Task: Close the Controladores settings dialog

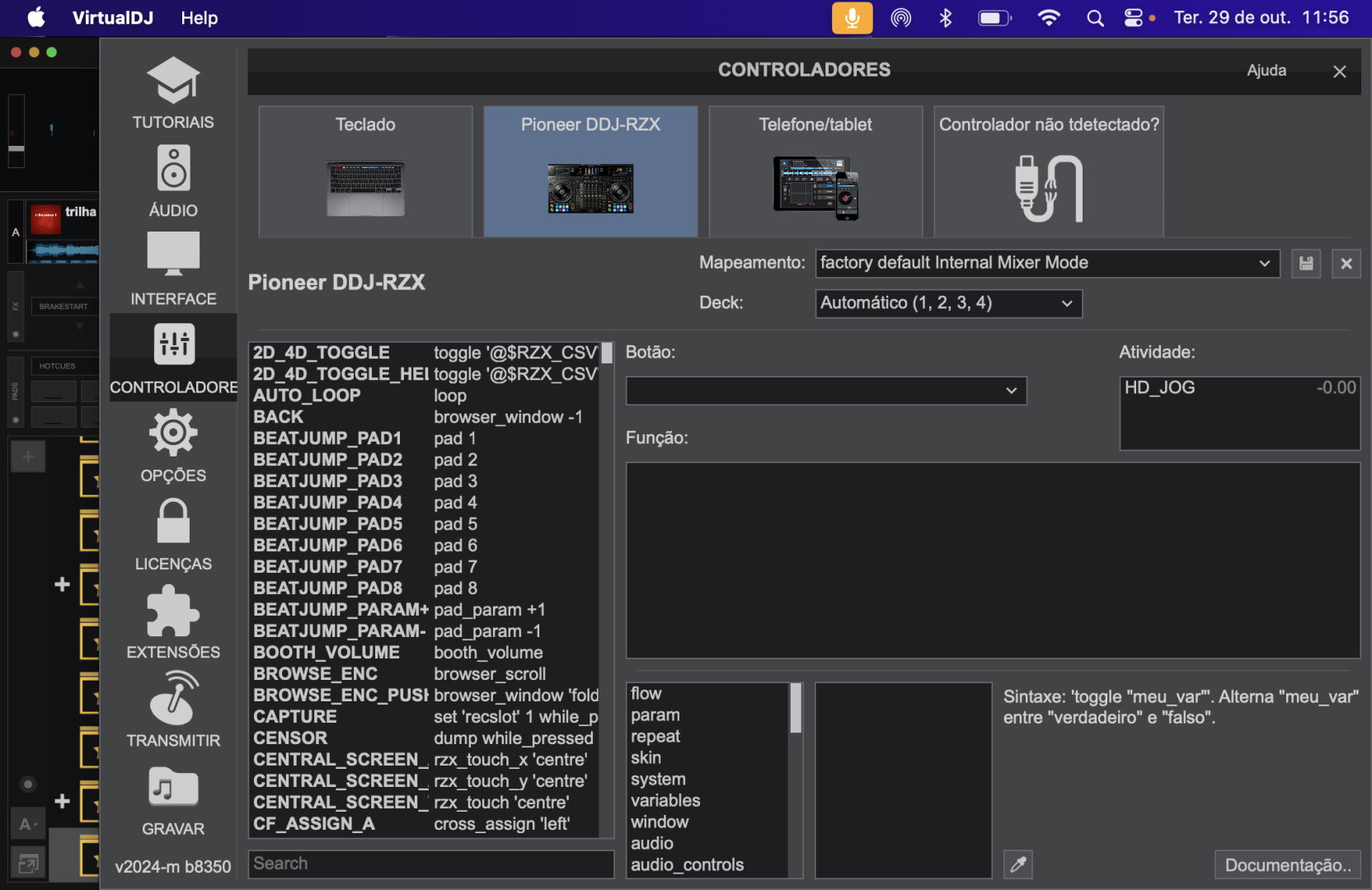Action: [1340, 72]
